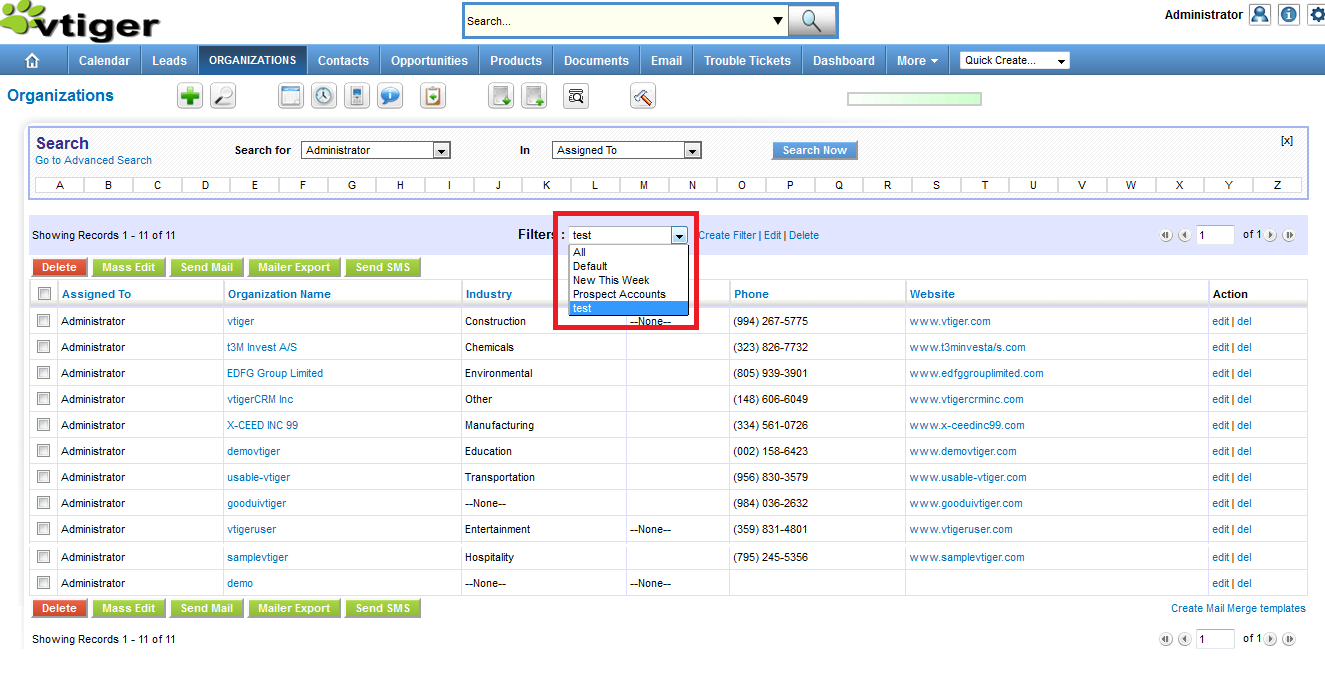This screenshot has width=1325, height=675.
Task: Click the first page arrow in the bottom pagination
Action: tap(1166, 639)
